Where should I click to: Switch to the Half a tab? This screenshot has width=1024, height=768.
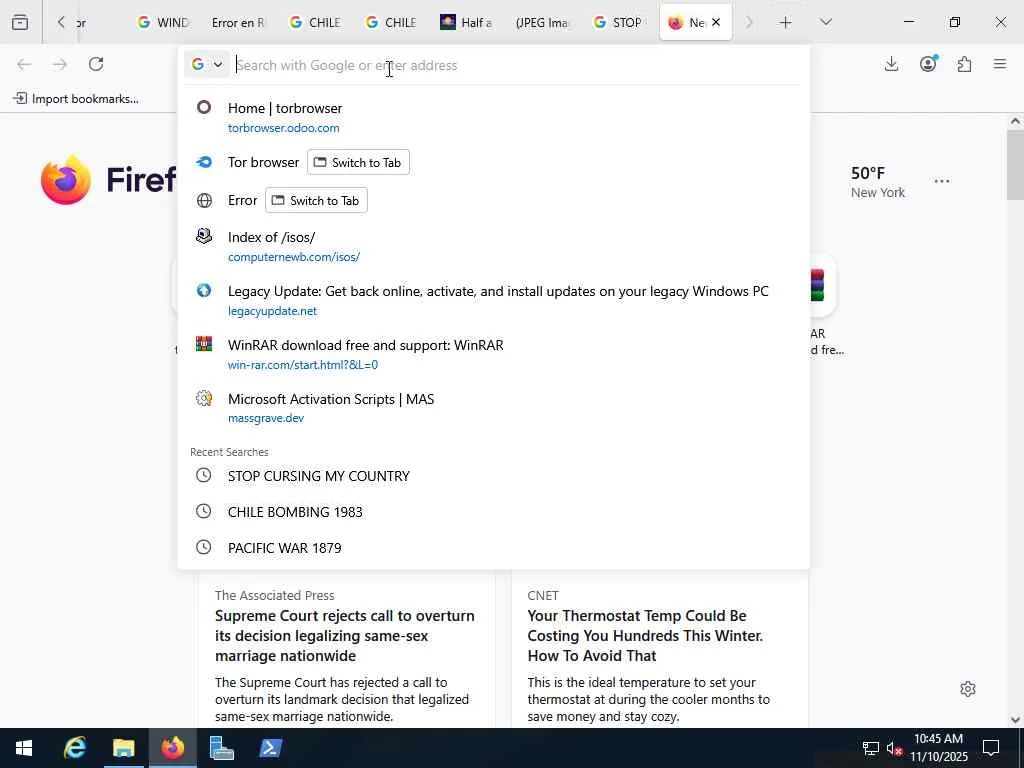point(466,22)
